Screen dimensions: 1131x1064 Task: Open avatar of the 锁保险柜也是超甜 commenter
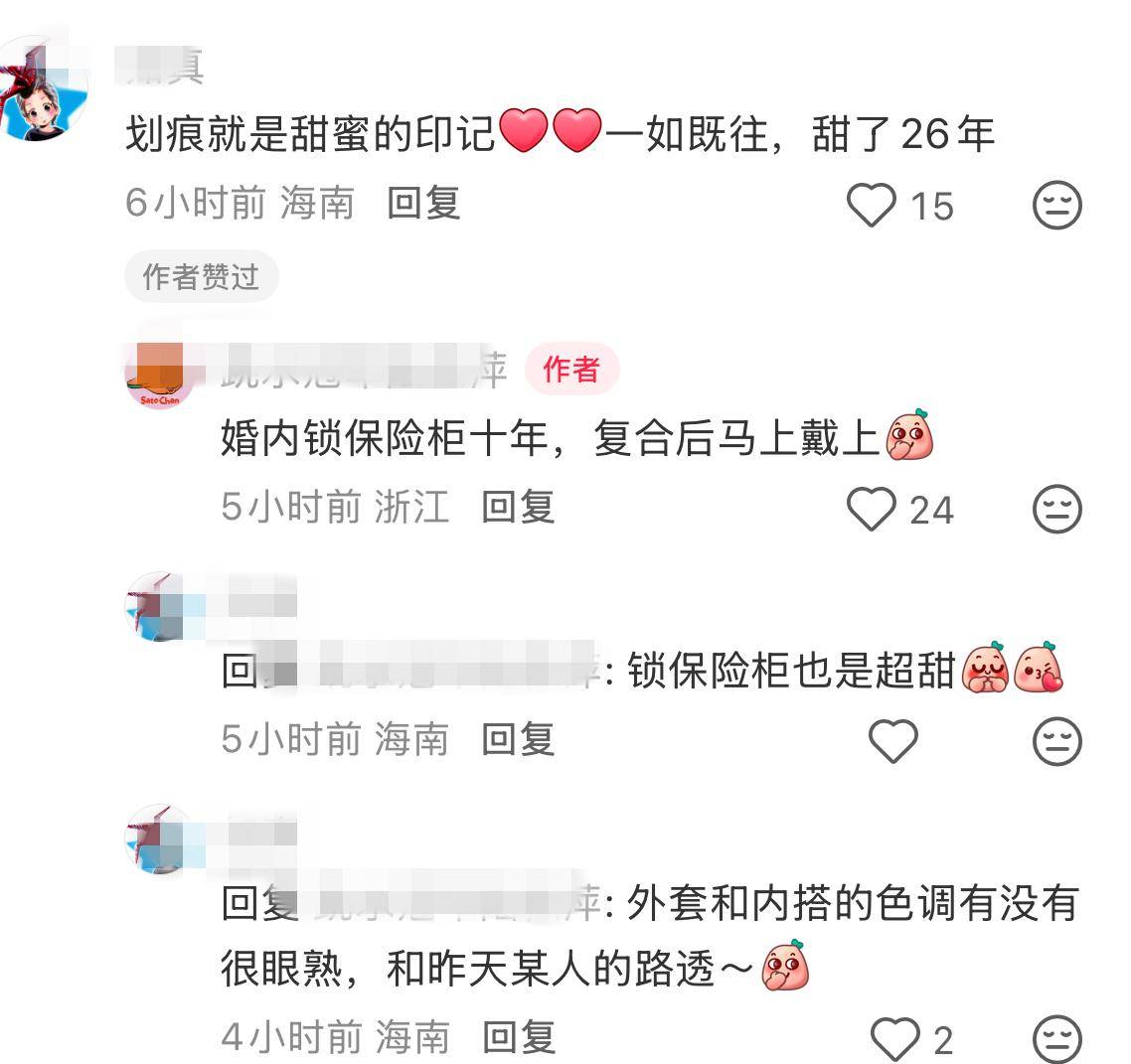click(160, 607)
